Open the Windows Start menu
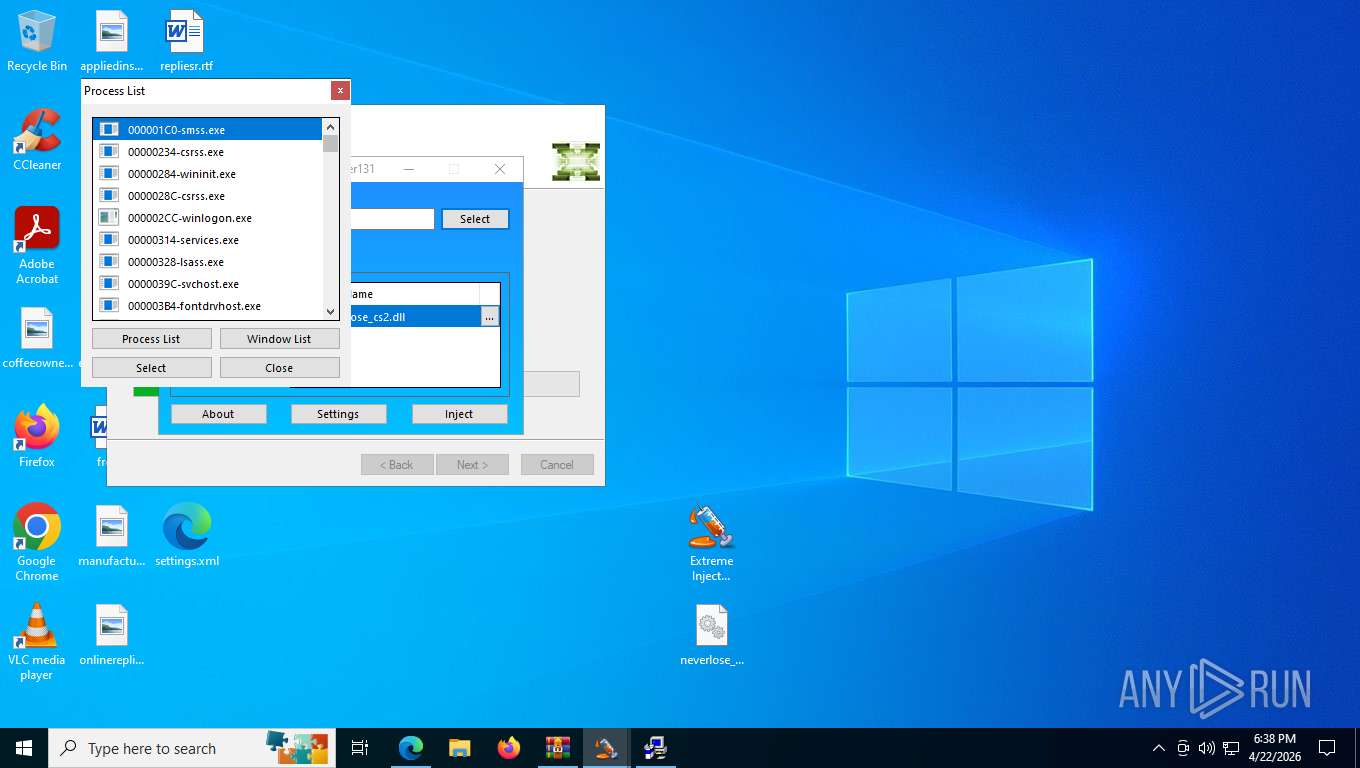Screen dimensions: 1360x768 (x=24, y=748)
